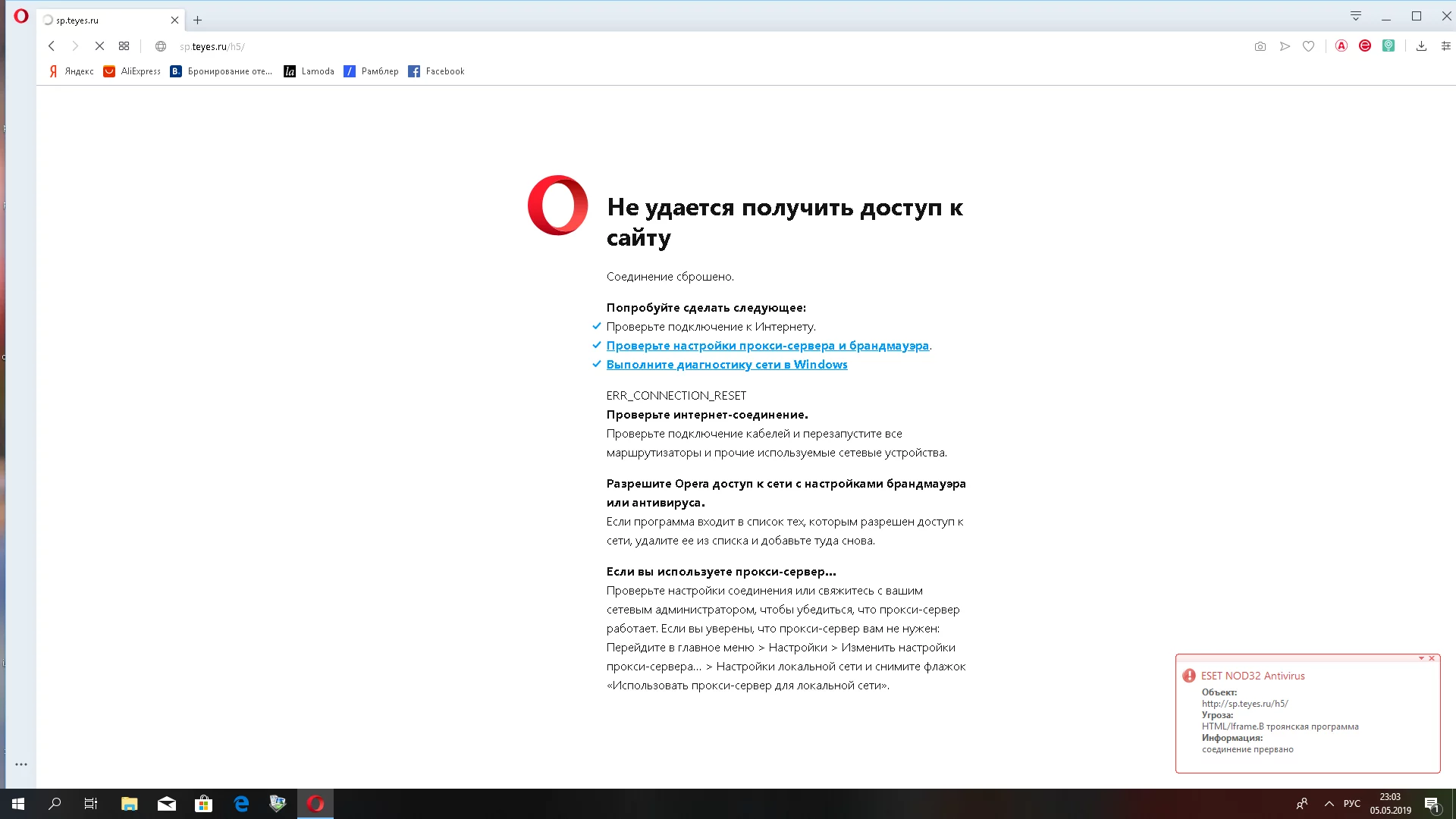This screenshot has height=819, width=1456.
Task: Open the Mail app on the taskbar
Action: pyautogui.click(x=167, y=804)
